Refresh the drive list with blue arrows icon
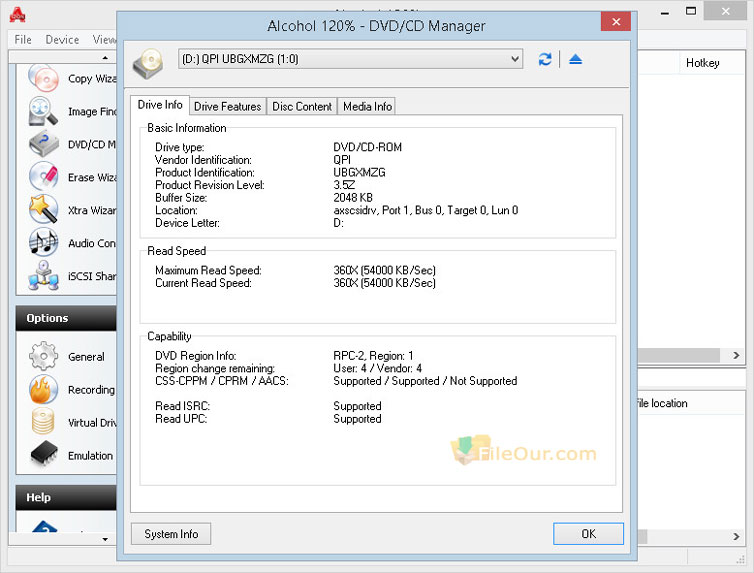 coord(545,59)
